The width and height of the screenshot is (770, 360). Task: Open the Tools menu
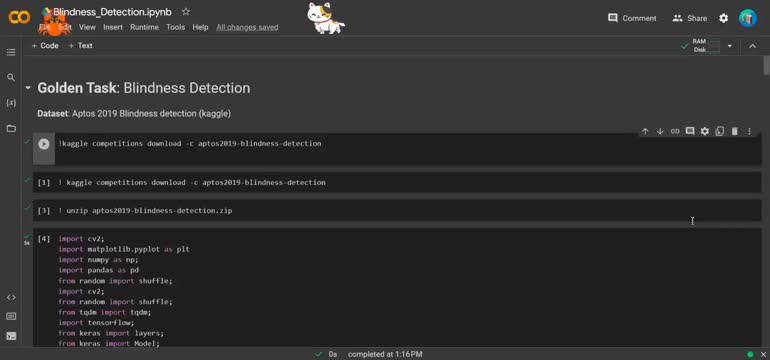[x=175, y=28]
